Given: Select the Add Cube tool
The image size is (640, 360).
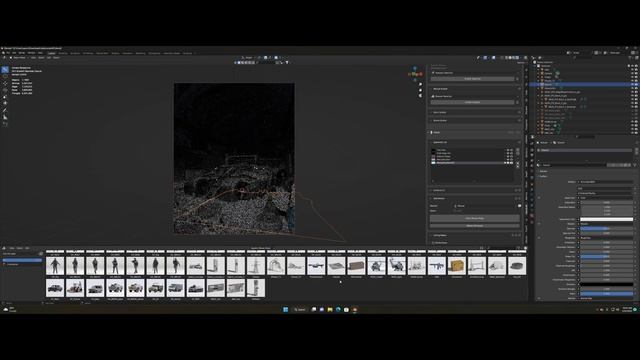Looking at the screenshot, I should coord(5,124).
